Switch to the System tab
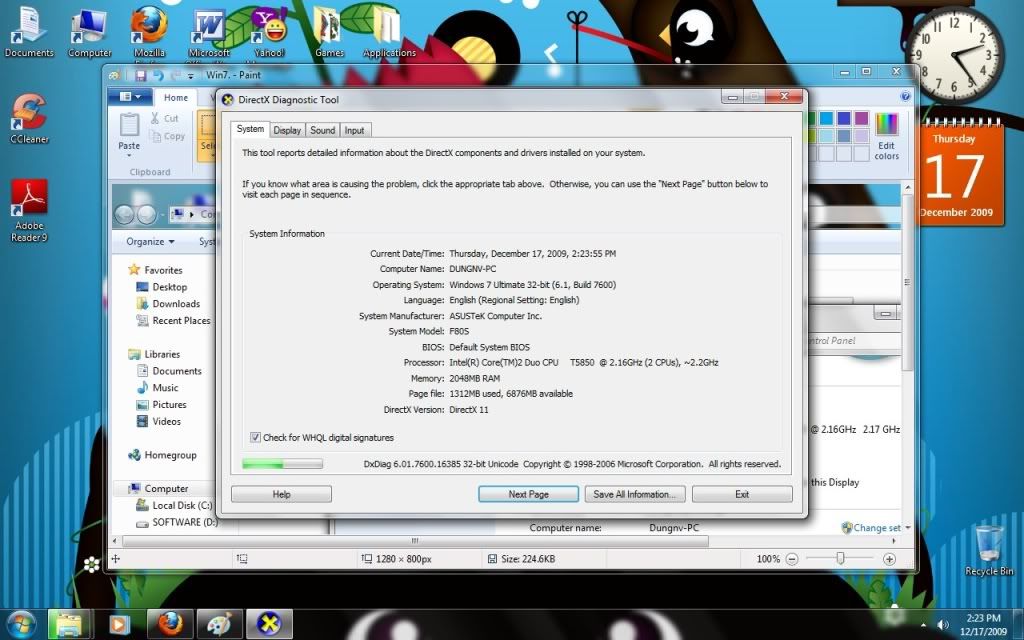 coord(250,129)
